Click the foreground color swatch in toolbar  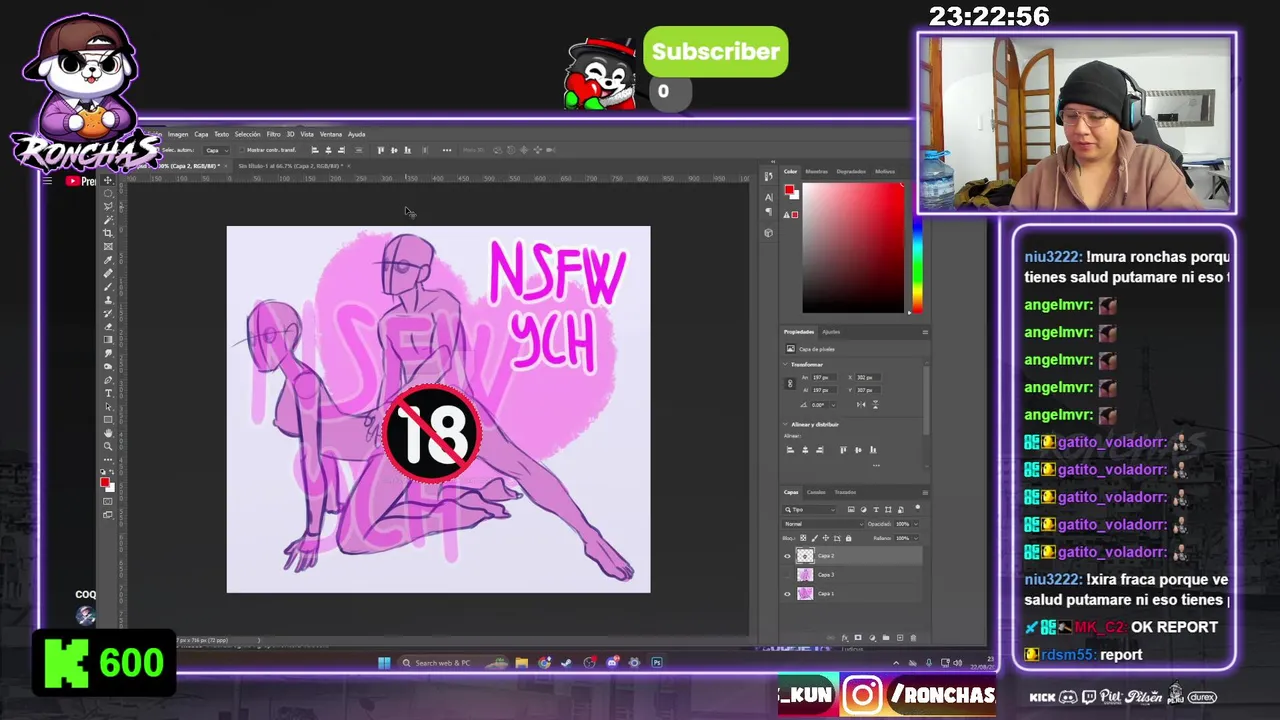pos(104,483)
